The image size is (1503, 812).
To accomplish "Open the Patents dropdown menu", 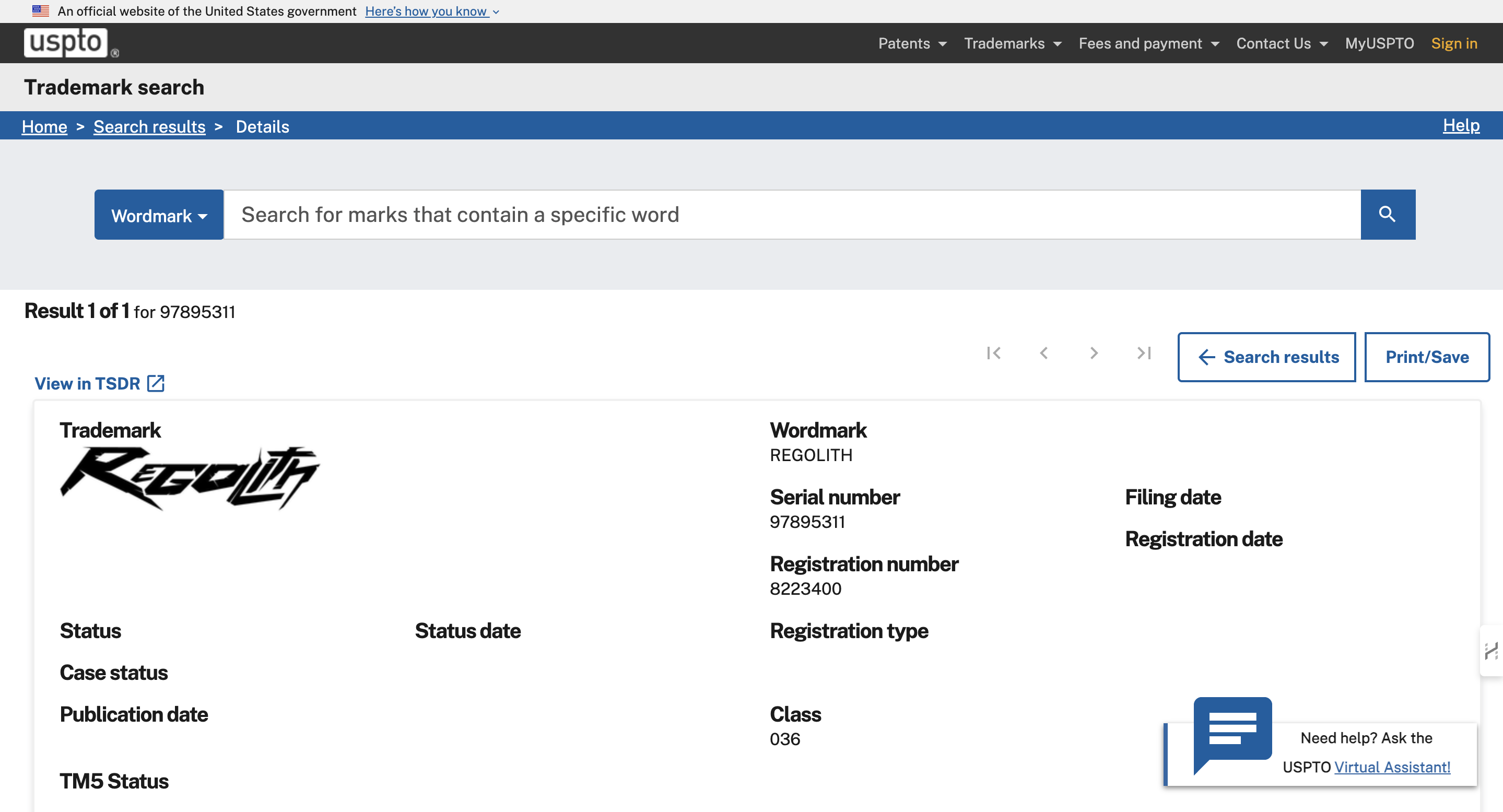I will click(x=912, y=44).
